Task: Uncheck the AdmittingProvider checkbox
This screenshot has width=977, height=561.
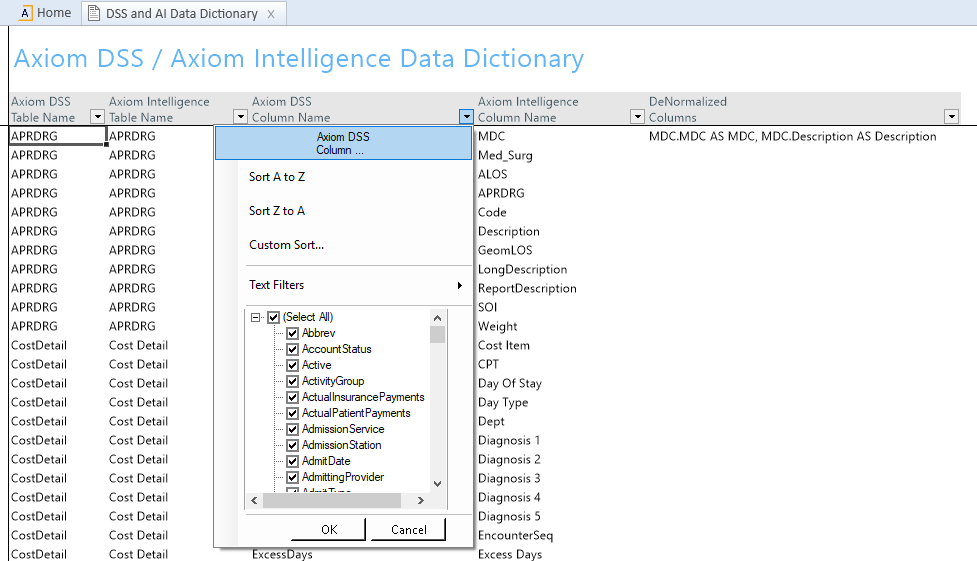Action: [x=292, y=477]
